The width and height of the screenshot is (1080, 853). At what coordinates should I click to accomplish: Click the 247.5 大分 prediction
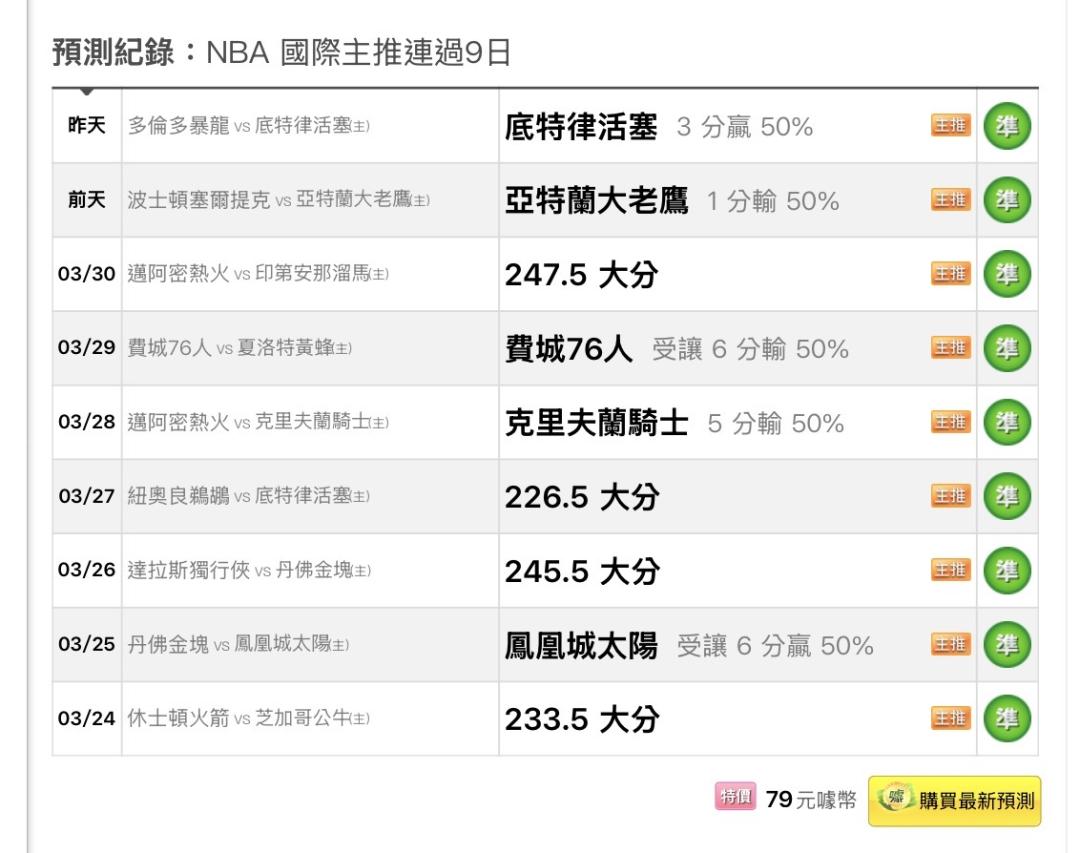(x=581, y=275)
